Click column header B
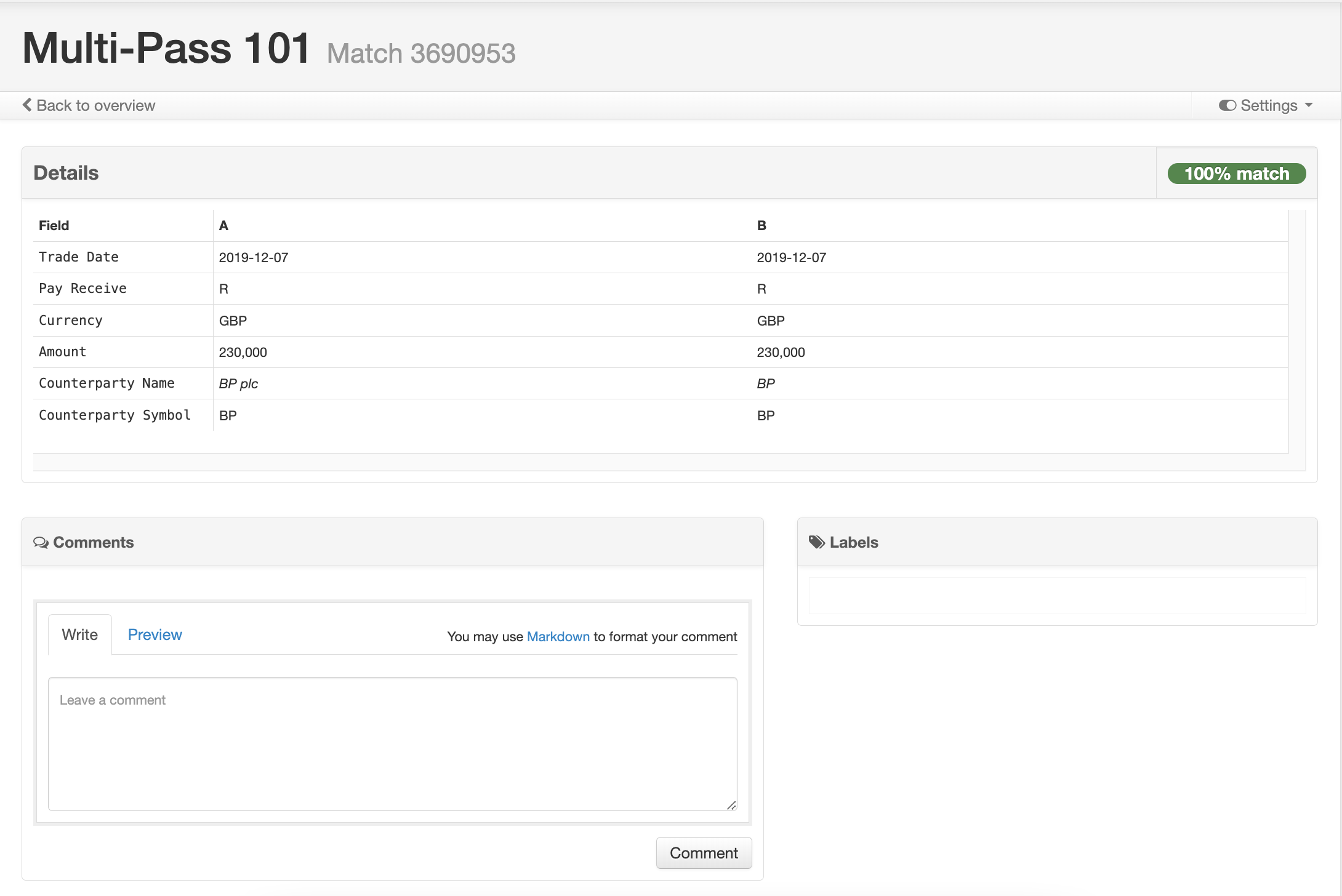 (x=761, y=225)
